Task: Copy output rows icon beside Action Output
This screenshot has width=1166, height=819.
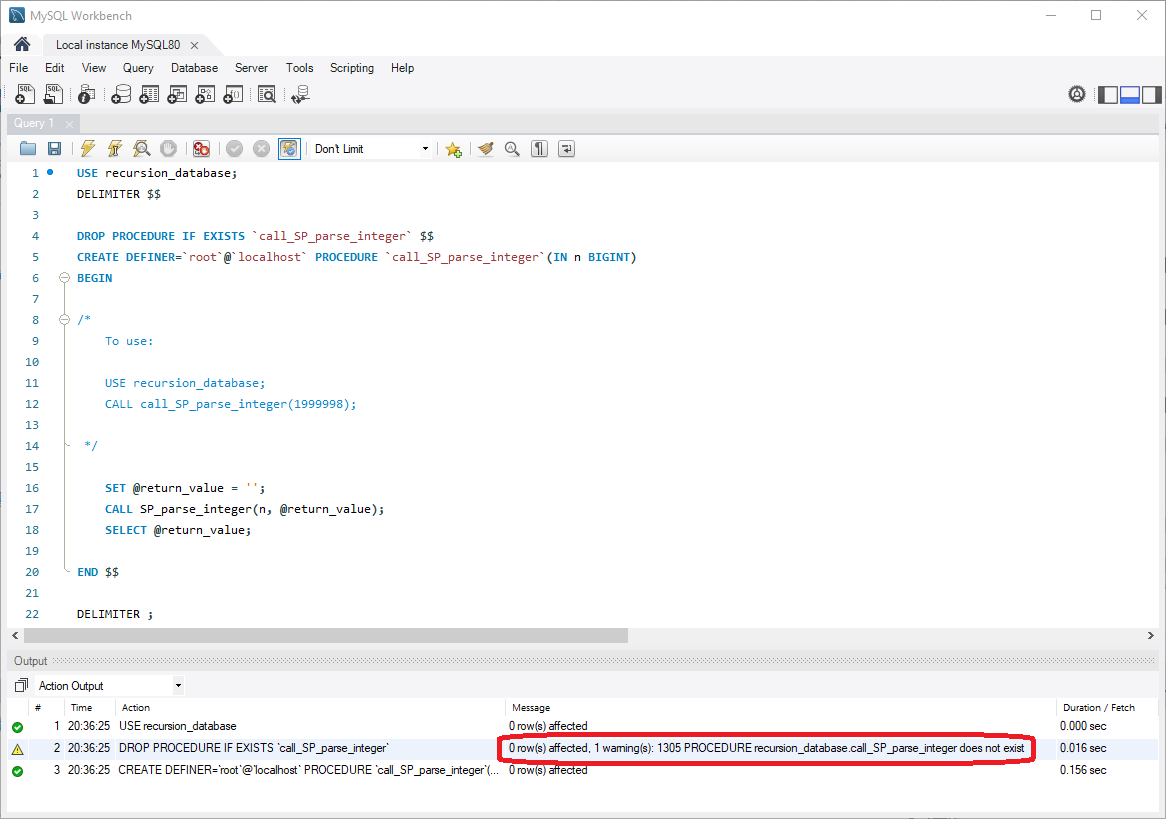Action: pyautogui.click(x=22, y=685)
